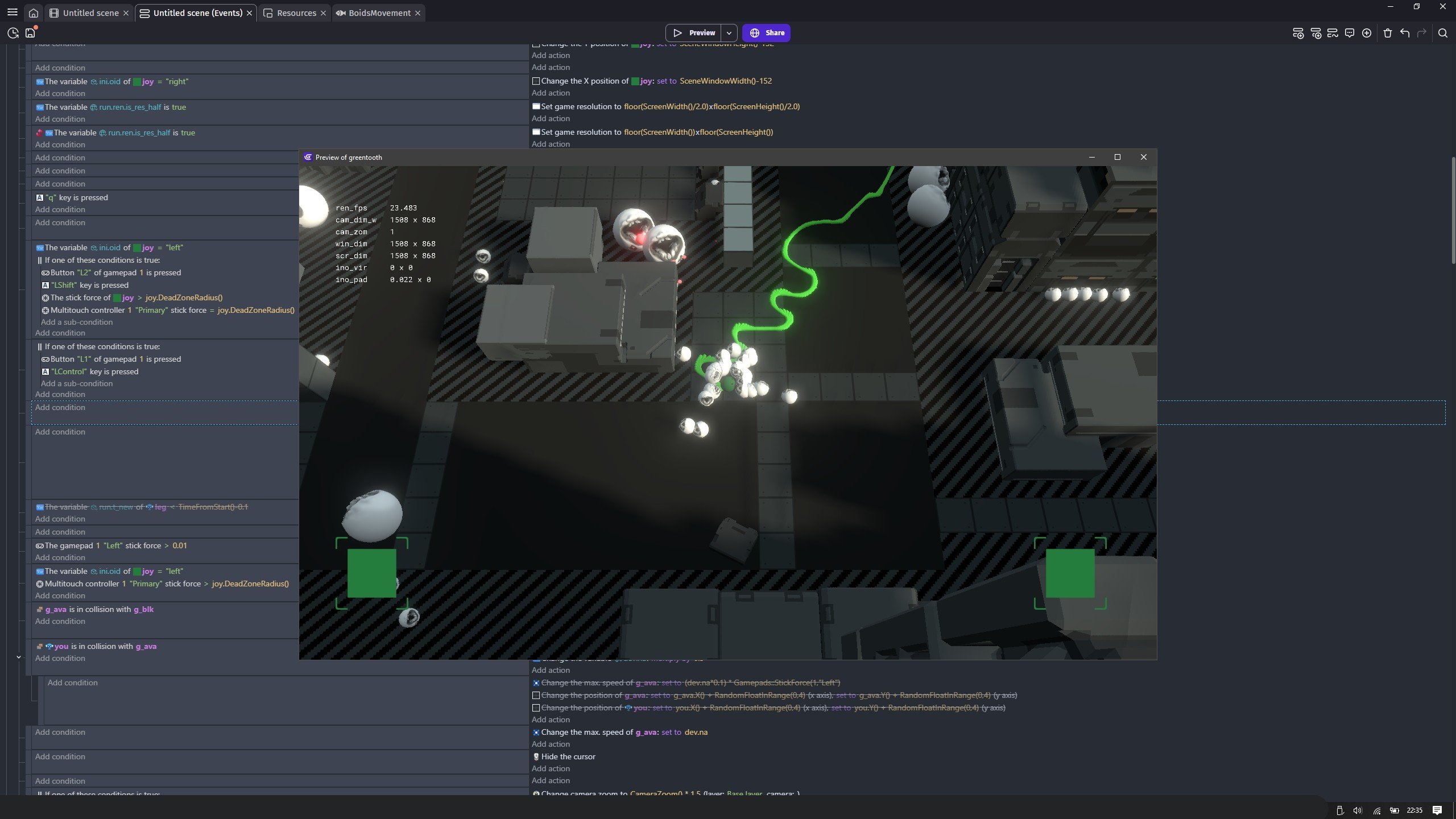Click the Share button
This screenshot has height=819, width=1456.
click(x=766, y=33)
